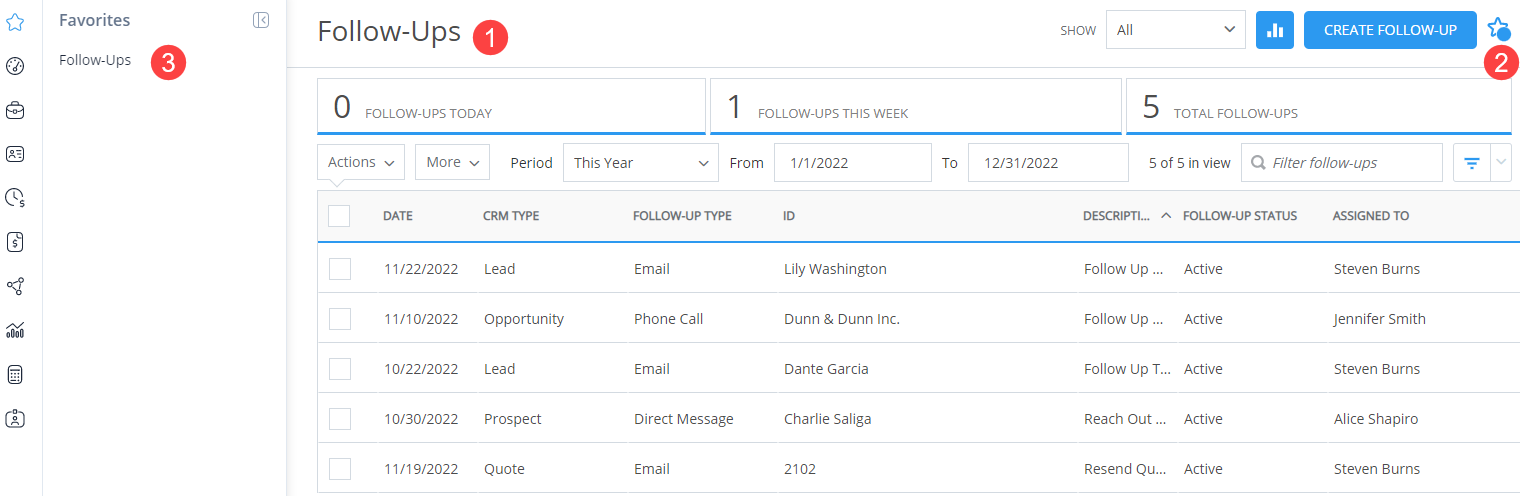This screenshot has width=1520, height=496.
Task: Sort by the ID column header
Action: (x=789, y=216)
